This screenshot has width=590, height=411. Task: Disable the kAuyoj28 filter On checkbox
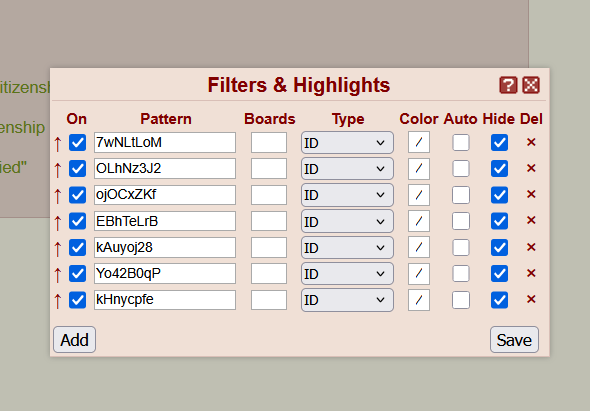[x=78, y=248]
